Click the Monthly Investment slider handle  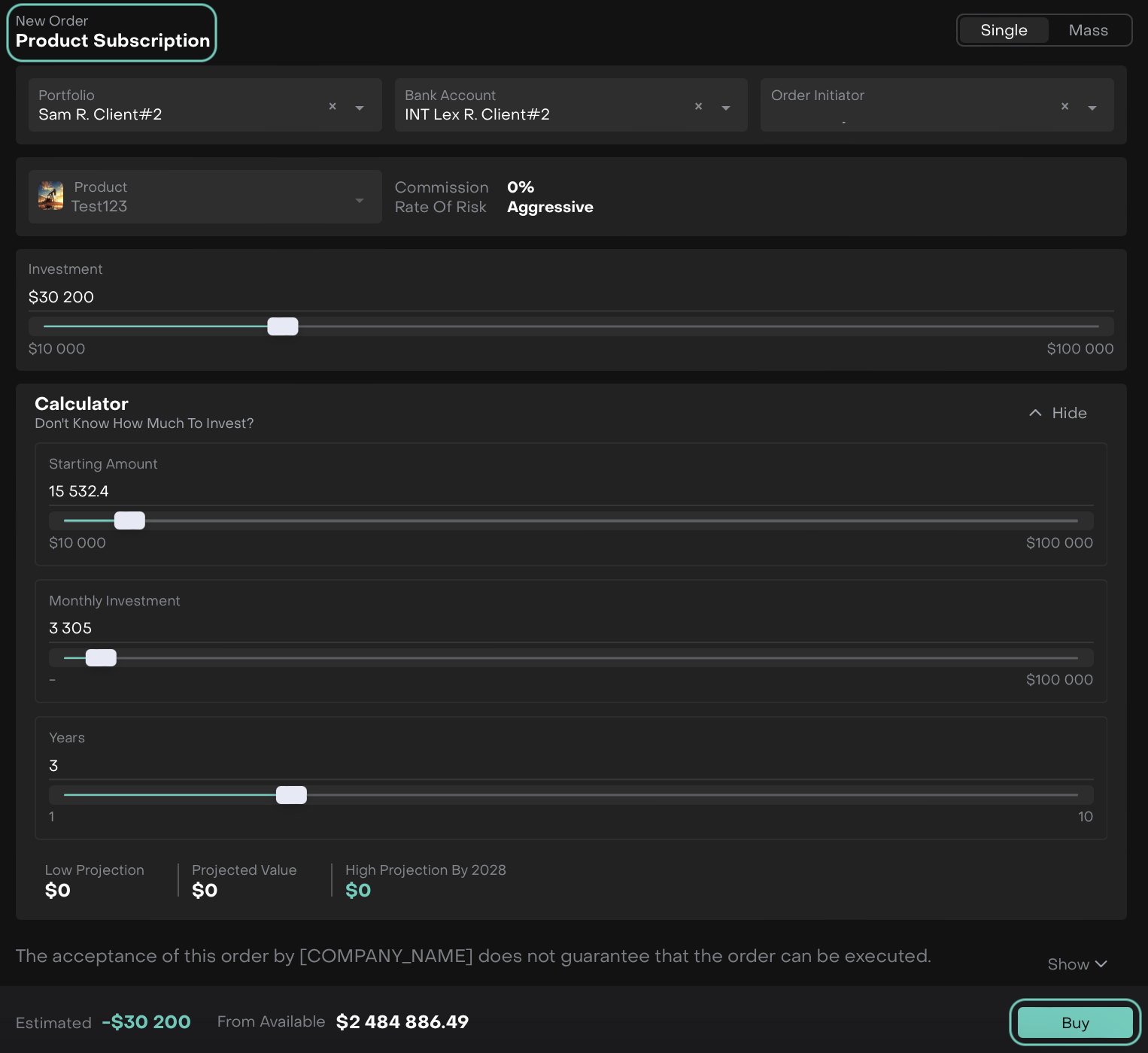(101, 658)
